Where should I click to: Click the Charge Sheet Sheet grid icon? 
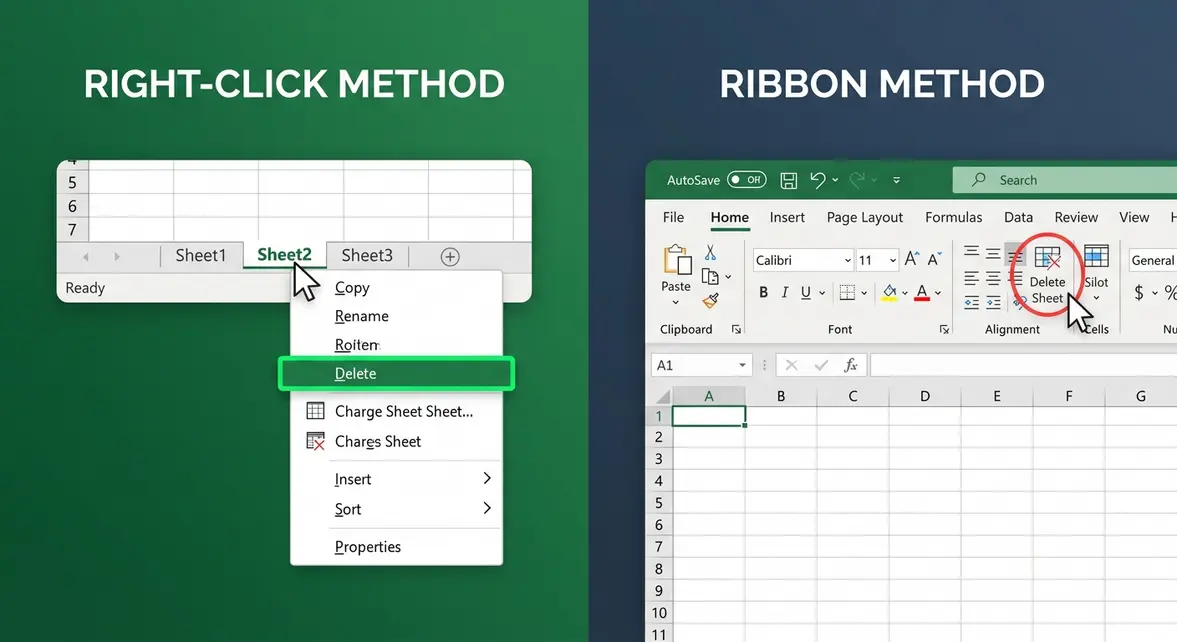[x=315, y=411]
